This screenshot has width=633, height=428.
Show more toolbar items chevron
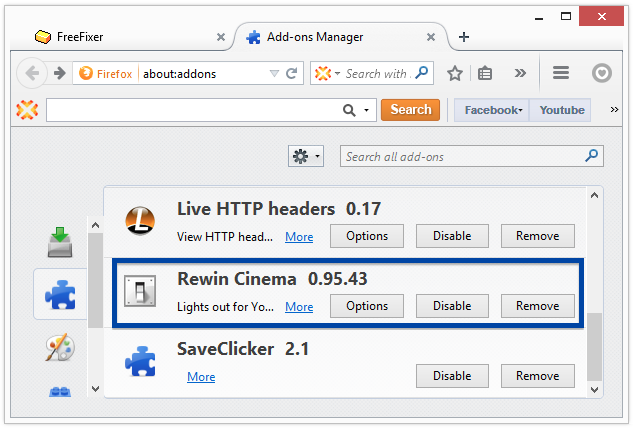(x=520, y=73)
